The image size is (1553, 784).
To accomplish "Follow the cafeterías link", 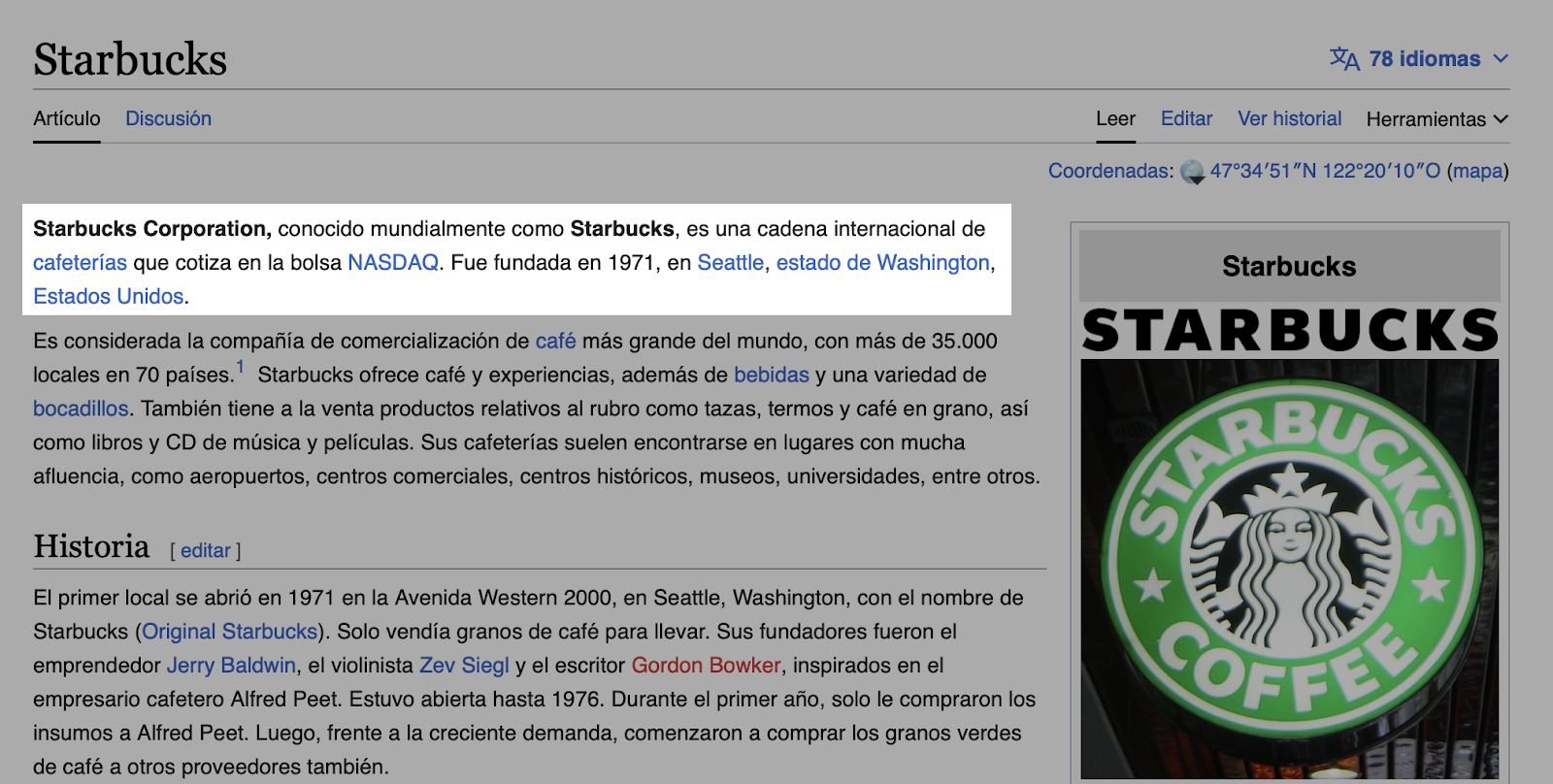I will coord(80,263).
